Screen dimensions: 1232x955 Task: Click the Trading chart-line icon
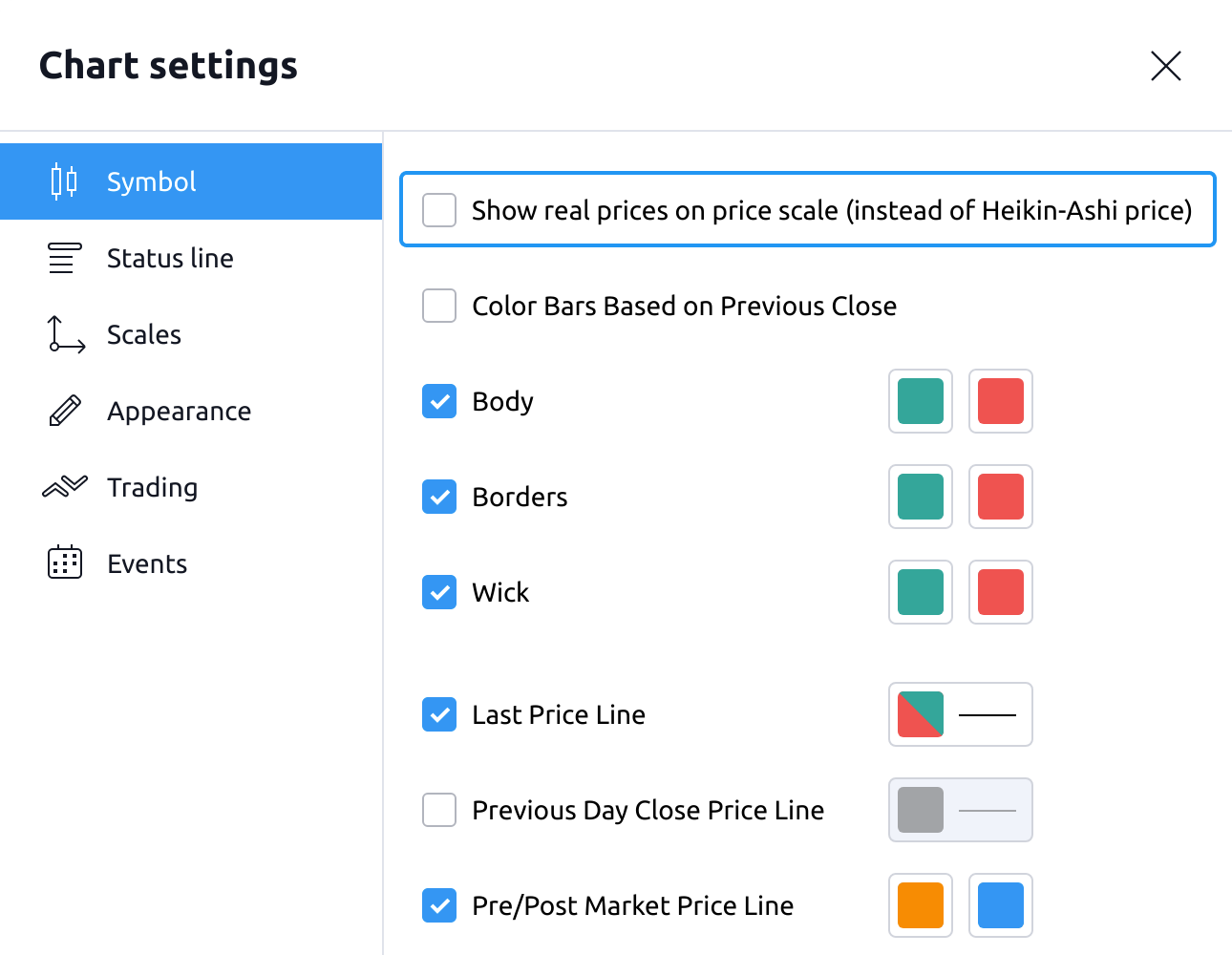pos(65,487)
